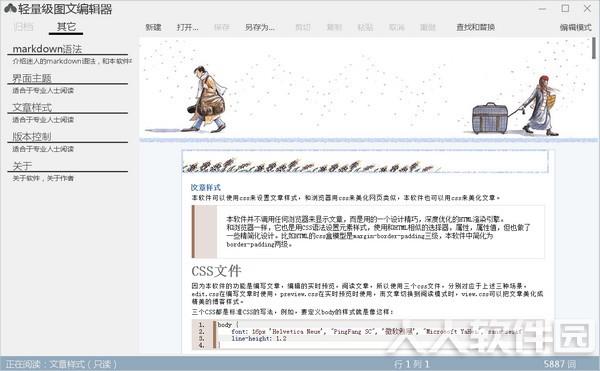Open a file with 打开...
The width and height of the screenshot is (600, 371).
pos(188,27)
